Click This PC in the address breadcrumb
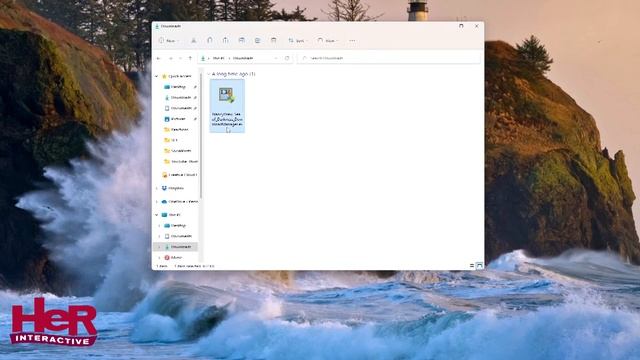The width and height of the screenshot is (640, 360). (x=219, y=58)
